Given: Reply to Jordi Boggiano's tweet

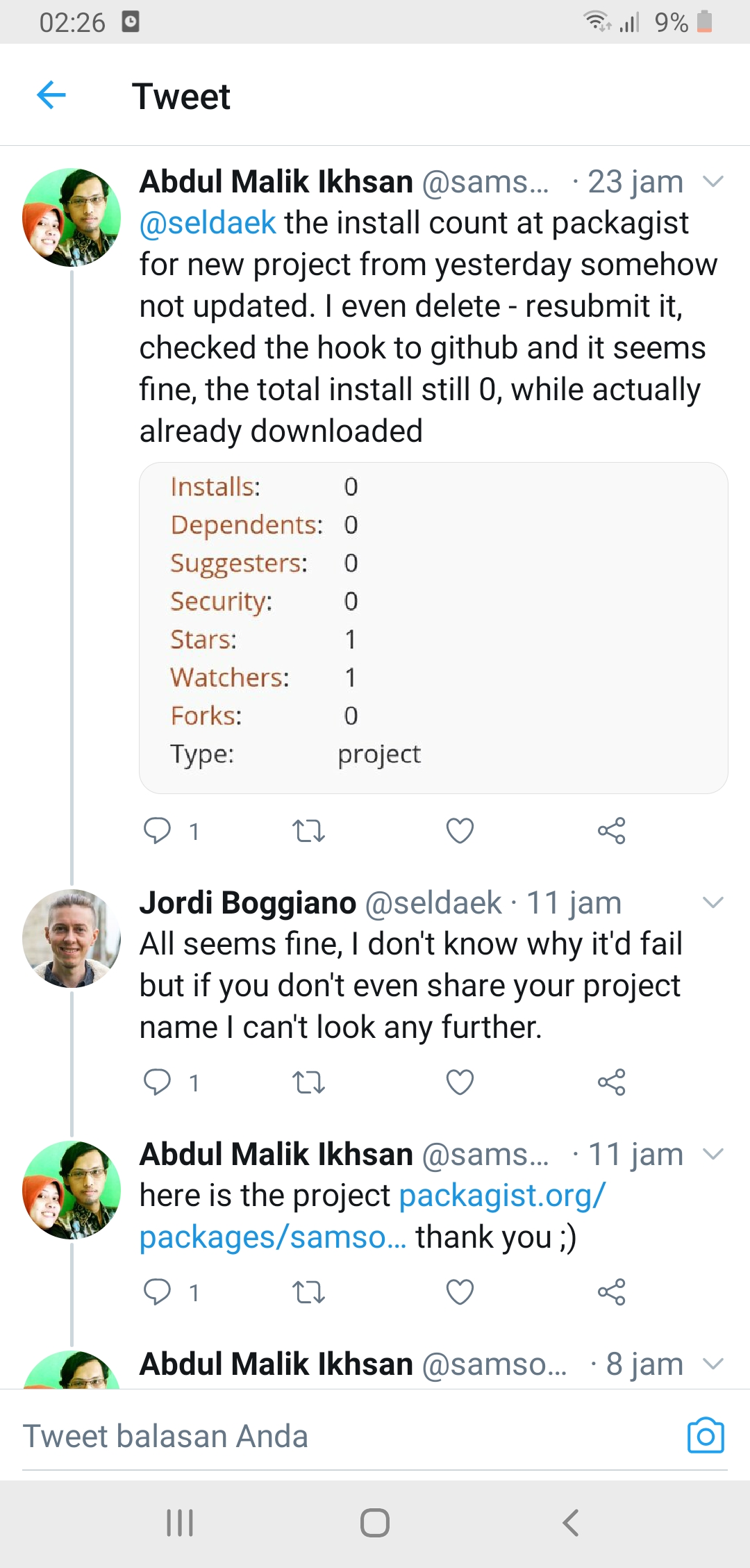Looking at the screenshot, I should click(x=157, y=1082).
